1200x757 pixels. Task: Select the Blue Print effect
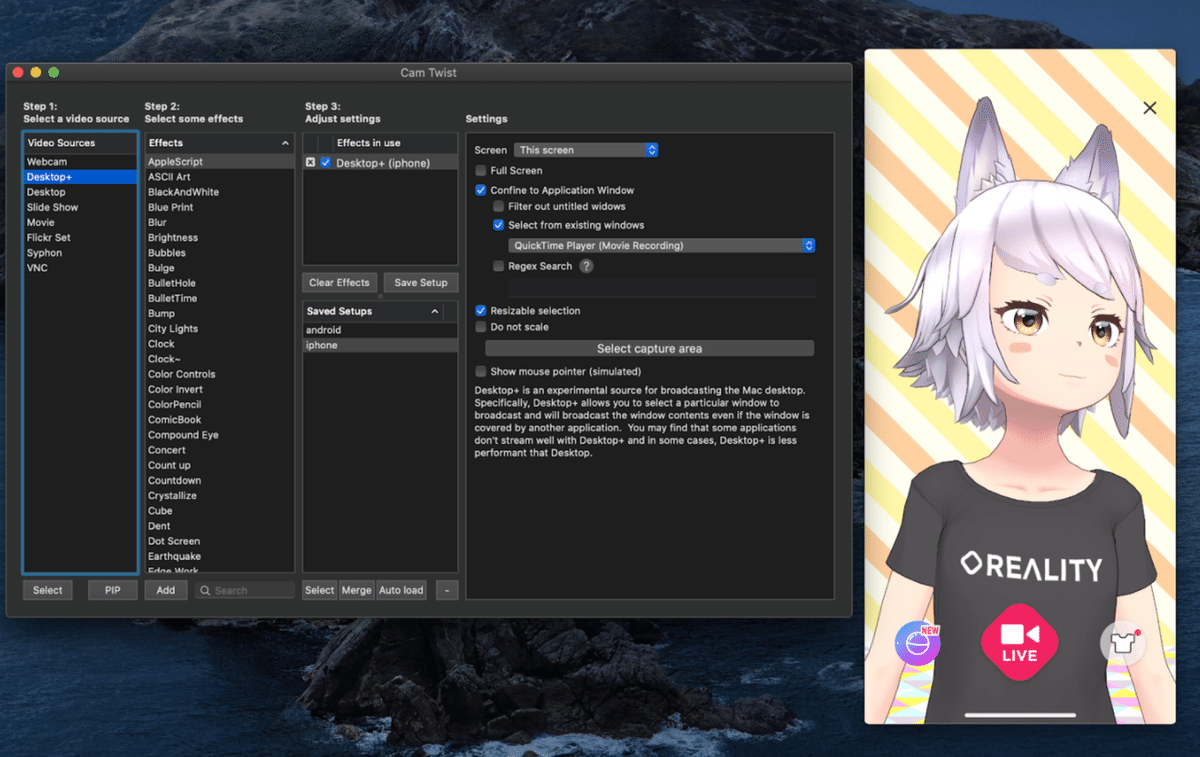[220, 207]
